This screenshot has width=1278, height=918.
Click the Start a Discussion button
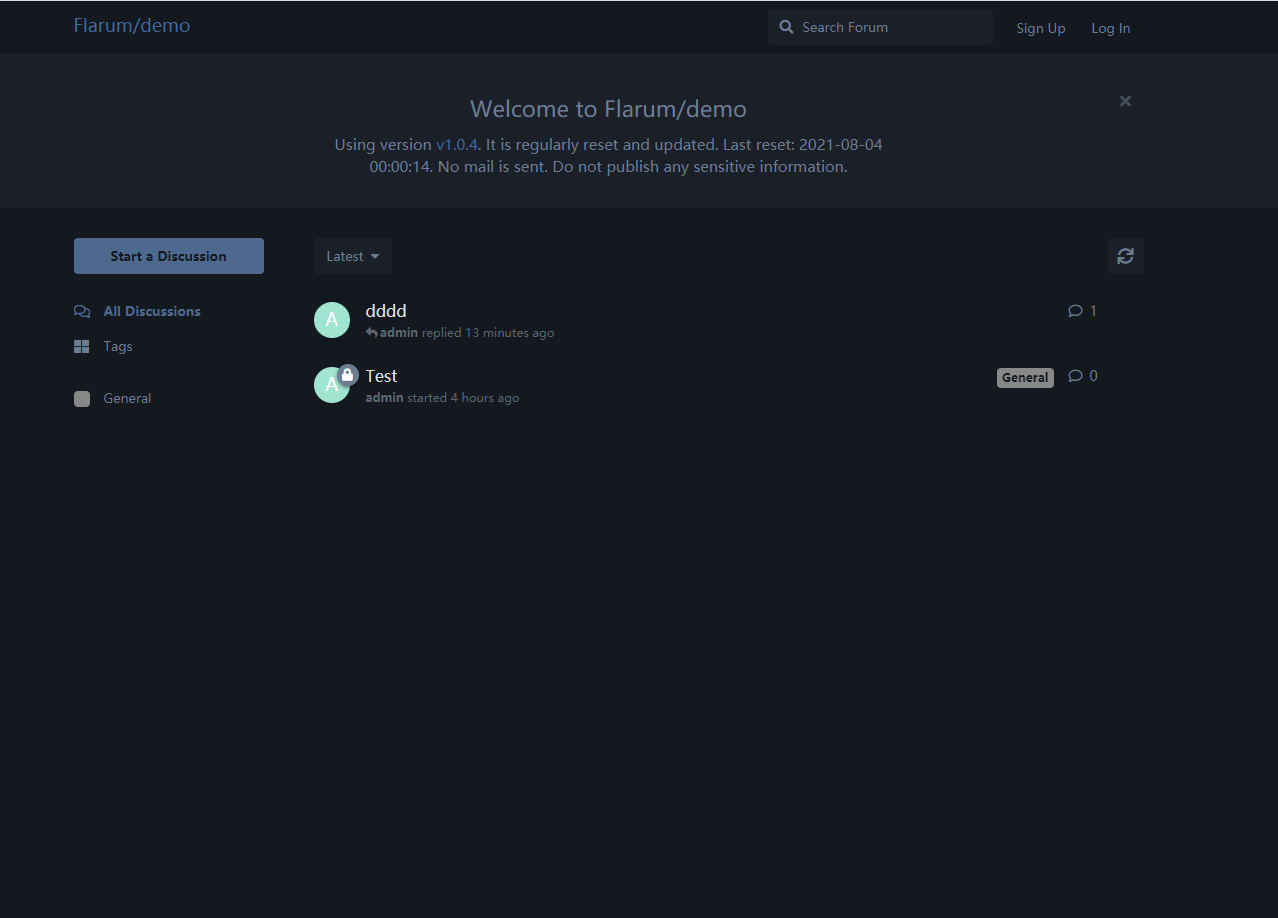169,256
